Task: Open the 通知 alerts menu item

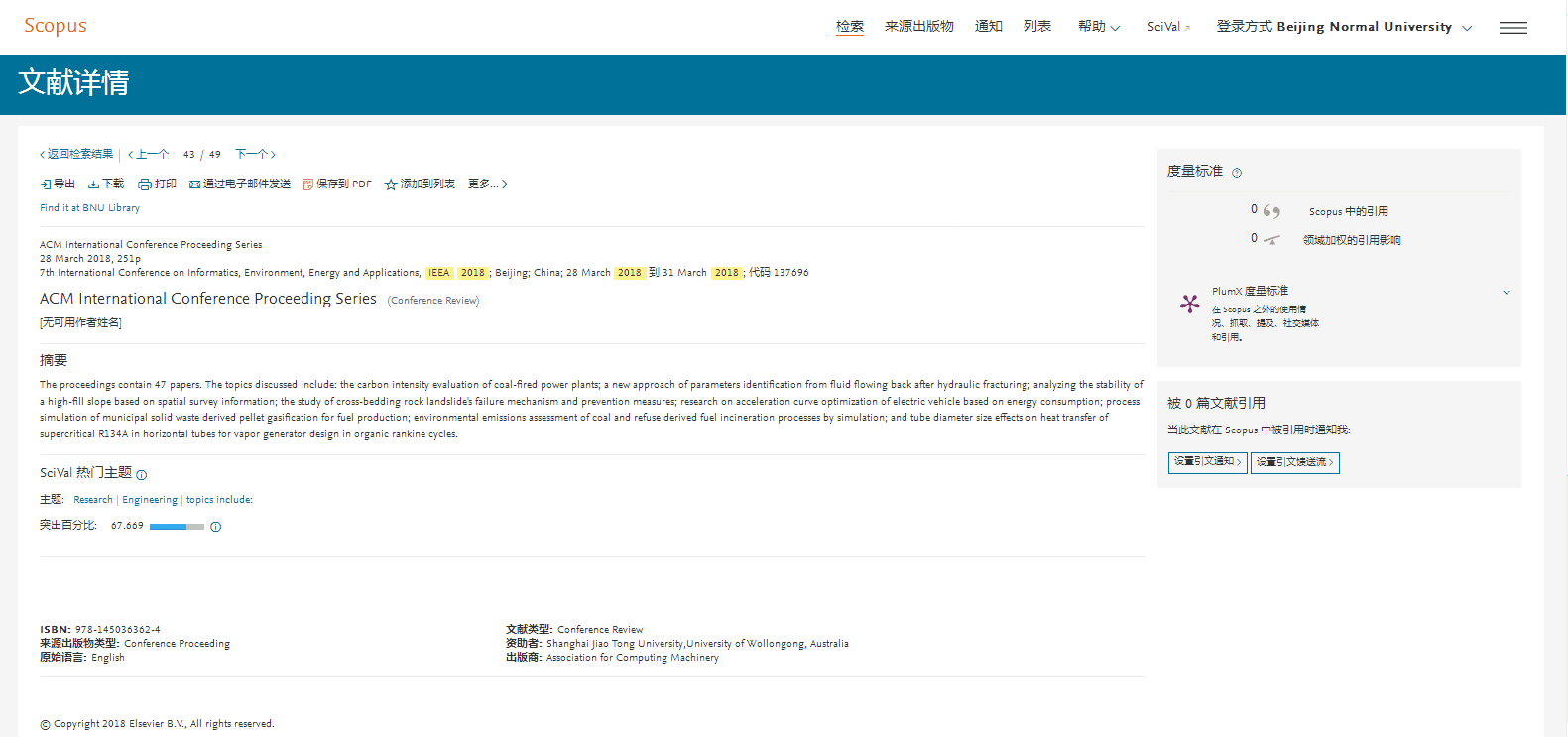Action: click(989, 26)
